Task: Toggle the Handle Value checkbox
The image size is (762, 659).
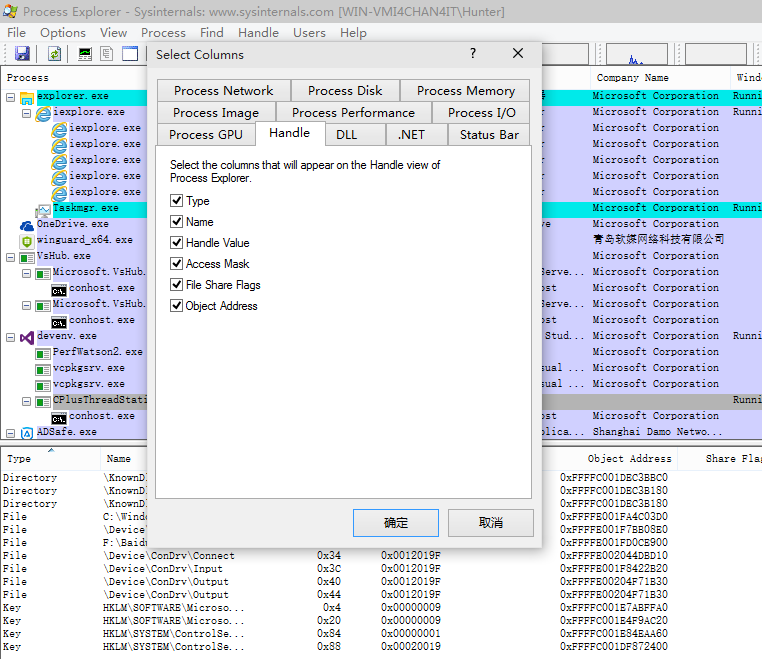Action: pos(176,243)
